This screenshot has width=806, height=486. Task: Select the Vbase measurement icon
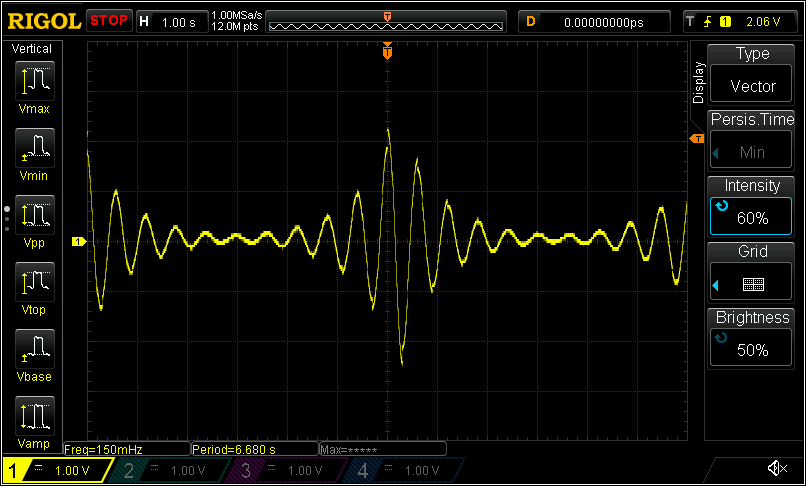click(33, 352)
